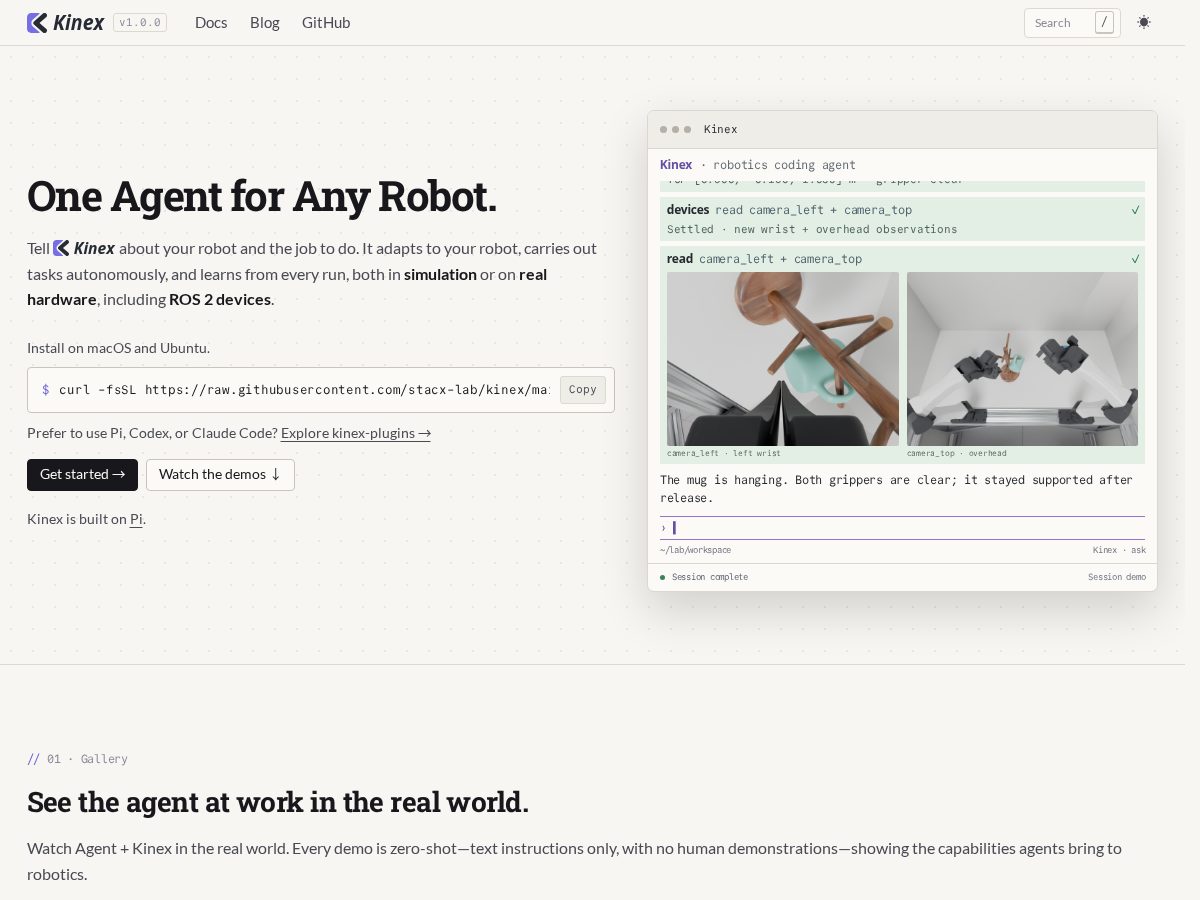
Task: Click the Watch the demos button
Action: (x=220, y=475)
